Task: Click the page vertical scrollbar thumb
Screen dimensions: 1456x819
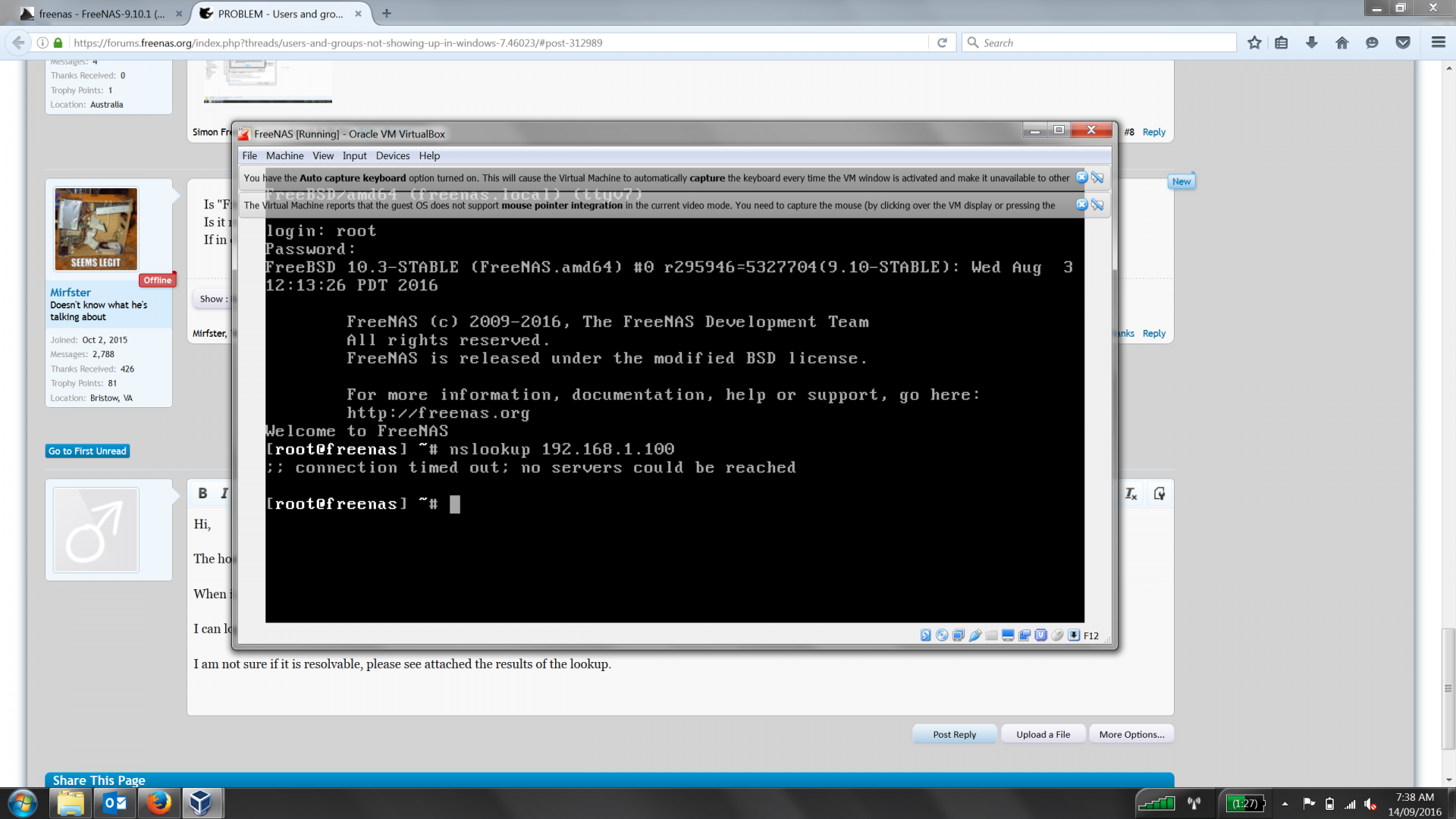Action: [x=1448, y=689]
